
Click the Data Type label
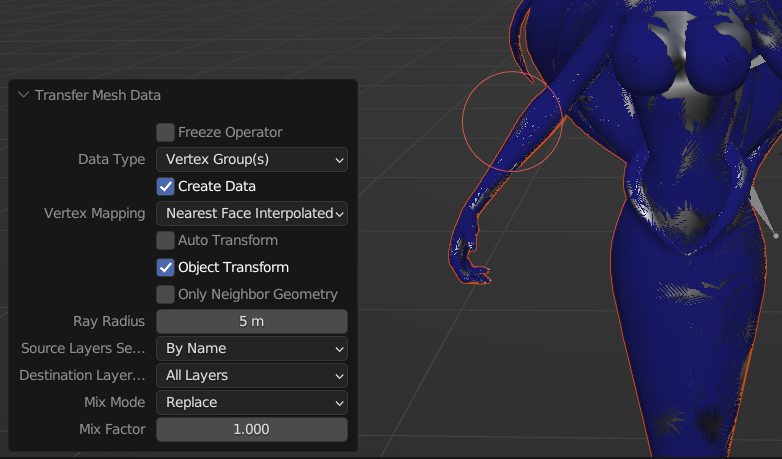click(112, 159)
